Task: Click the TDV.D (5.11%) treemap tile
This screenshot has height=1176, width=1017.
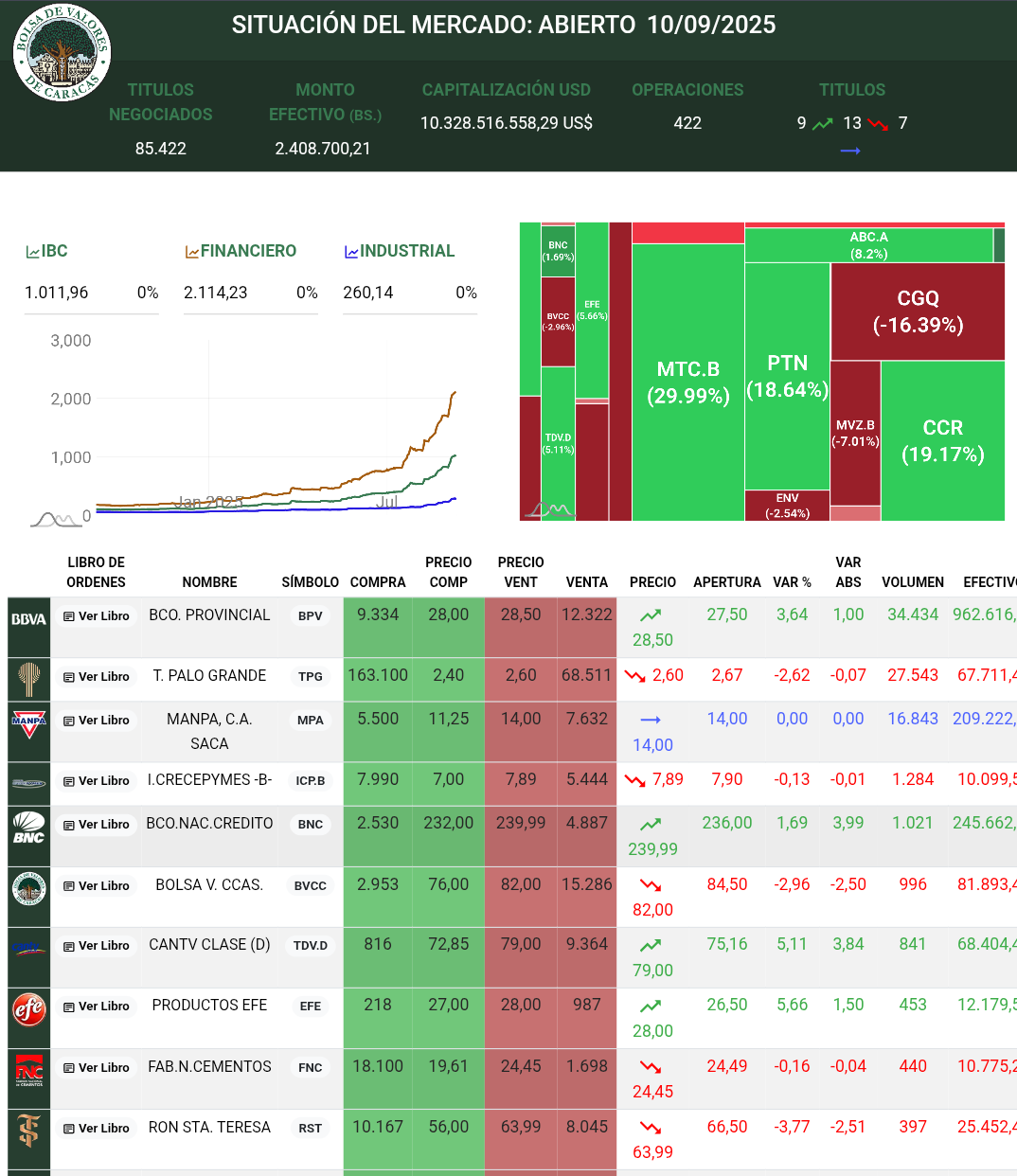Action: [x=558, y=443]
